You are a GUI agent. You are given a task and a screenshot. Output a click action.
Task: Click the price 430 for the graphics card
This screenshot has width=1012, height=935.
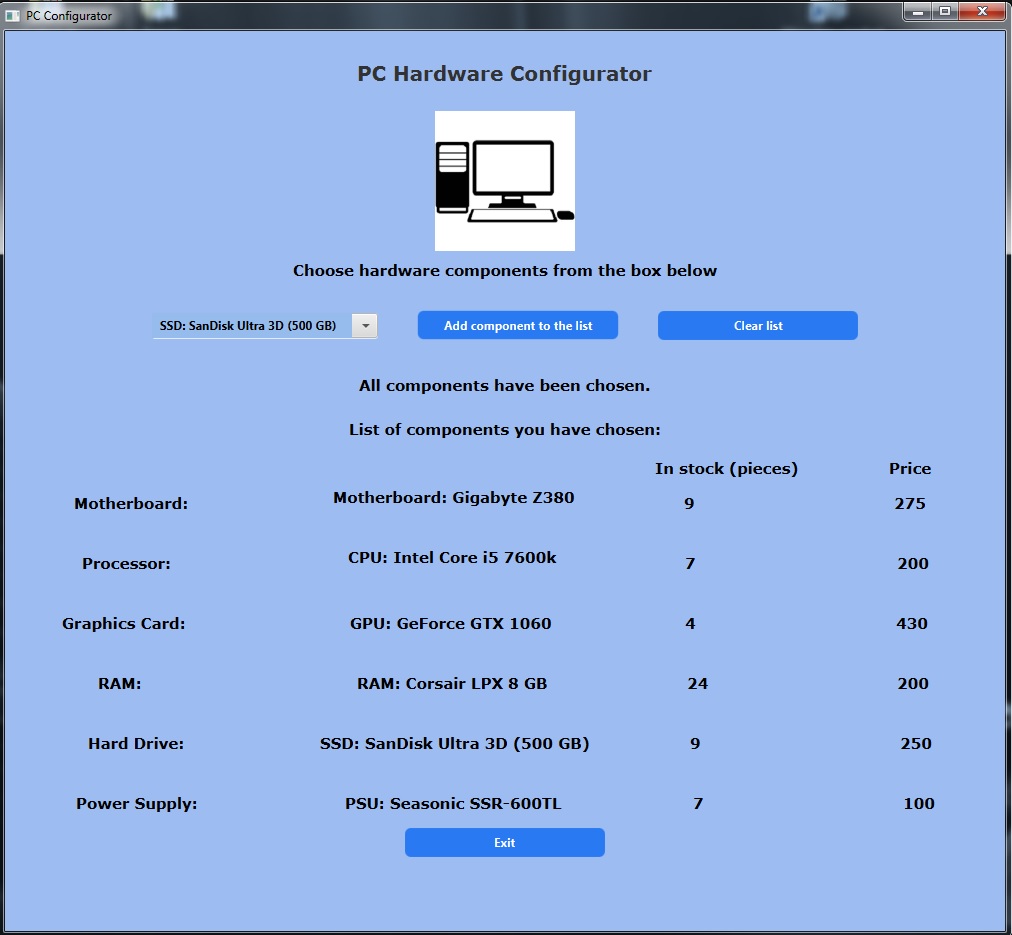pyautogui.click(x=911, y=623)
